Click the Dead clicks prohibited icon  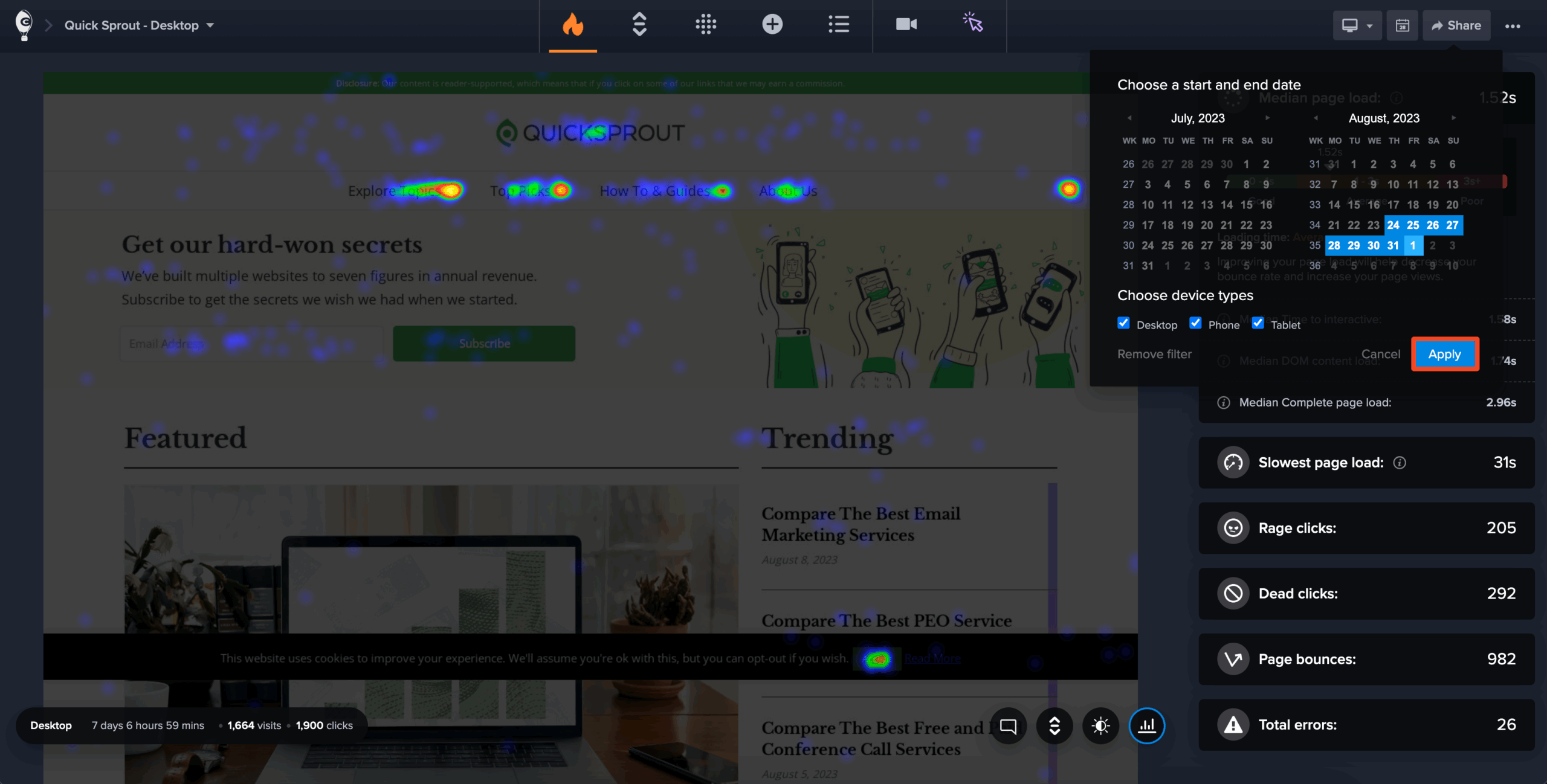[1233, 594]
